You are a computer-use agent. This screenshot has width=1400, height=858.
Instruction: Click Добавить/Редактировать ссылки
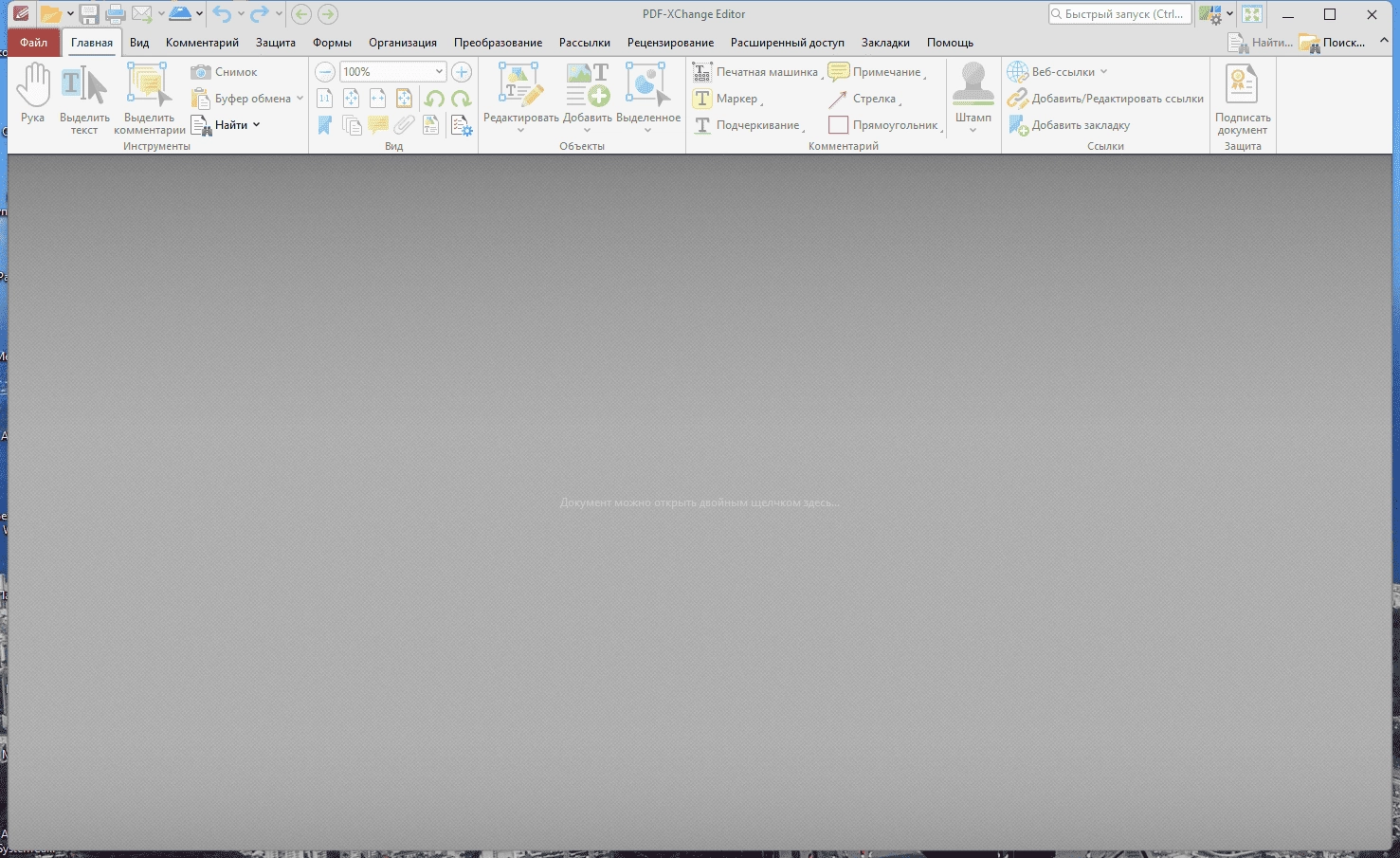(x=1105, y=99)
